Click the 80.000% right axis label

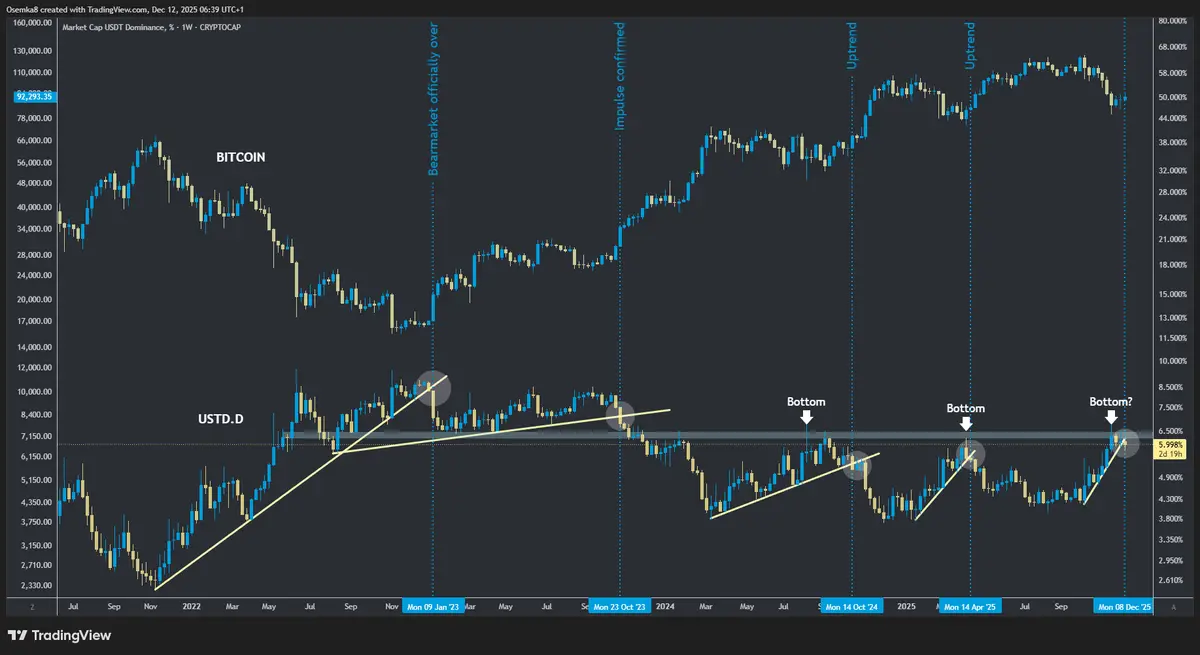(1172, 20)
